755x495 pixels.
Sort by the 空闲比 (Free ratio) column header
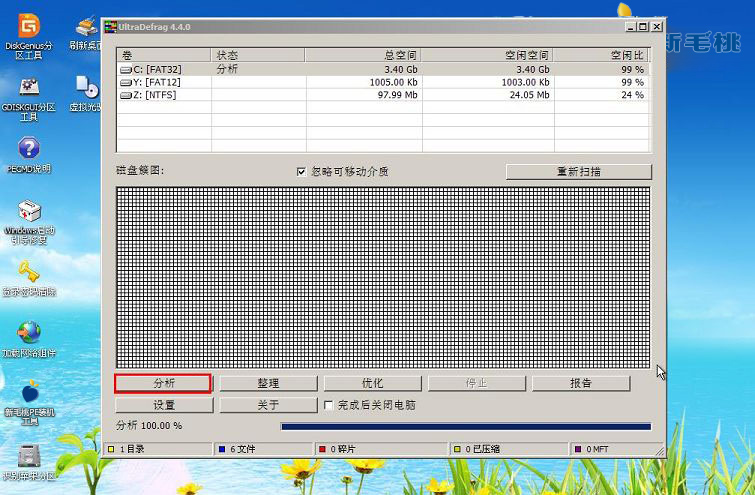601,55
